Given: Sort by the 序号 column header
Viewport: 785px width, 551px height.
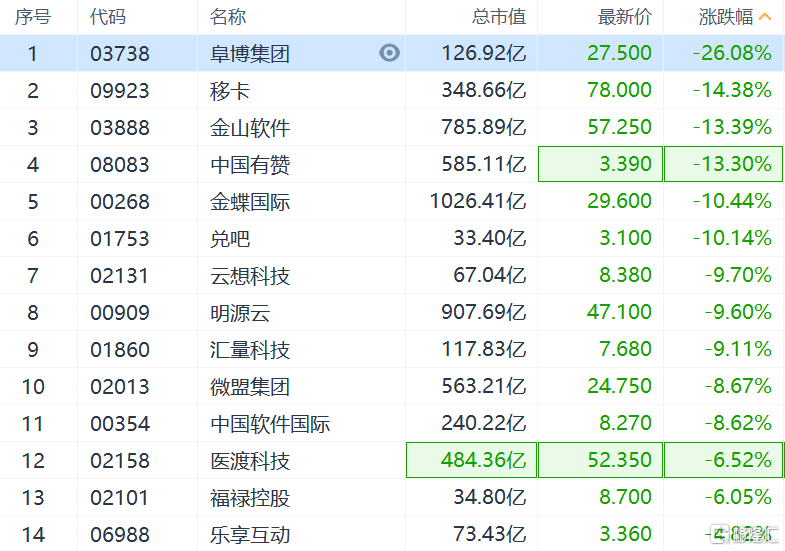Looking at the screenshot, I should (x=33, y=17).
